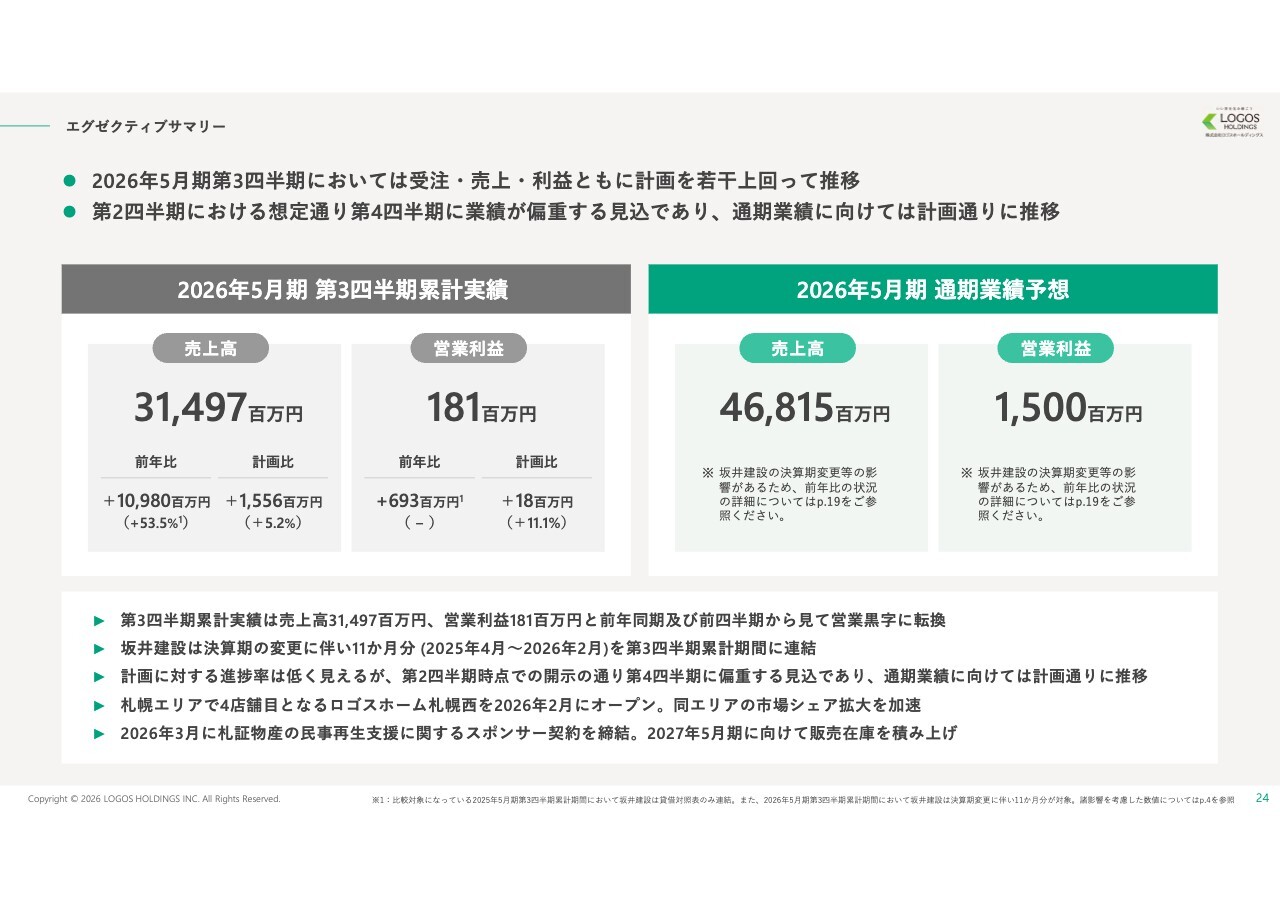Image resolution: width=1280 pixels, height=905 pixels.
Task: Click the green 売上高 pill label
Action: pos(797,348)
